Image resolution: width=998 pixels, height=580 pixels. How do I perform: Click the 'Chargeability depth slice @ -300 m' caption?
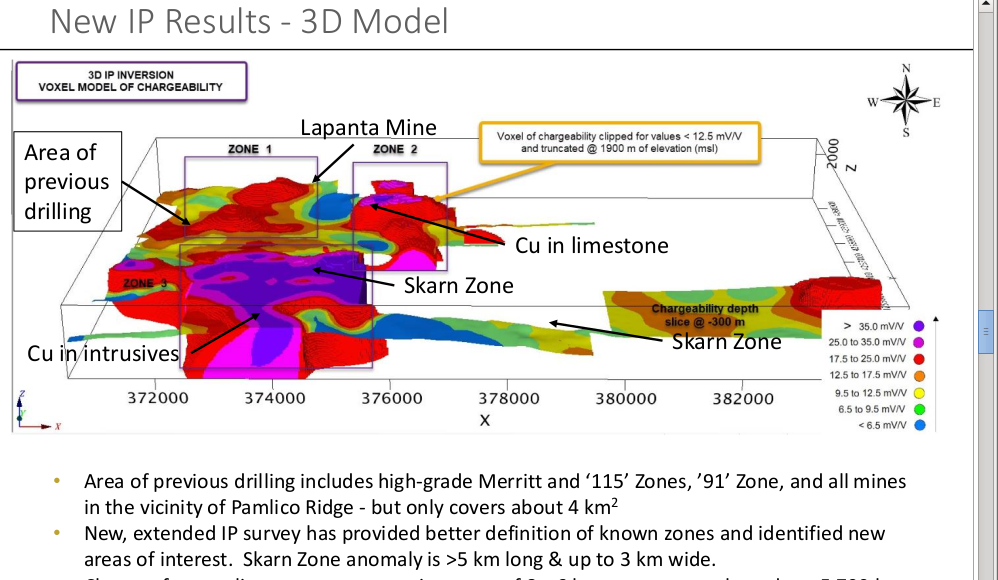point(705,315)
